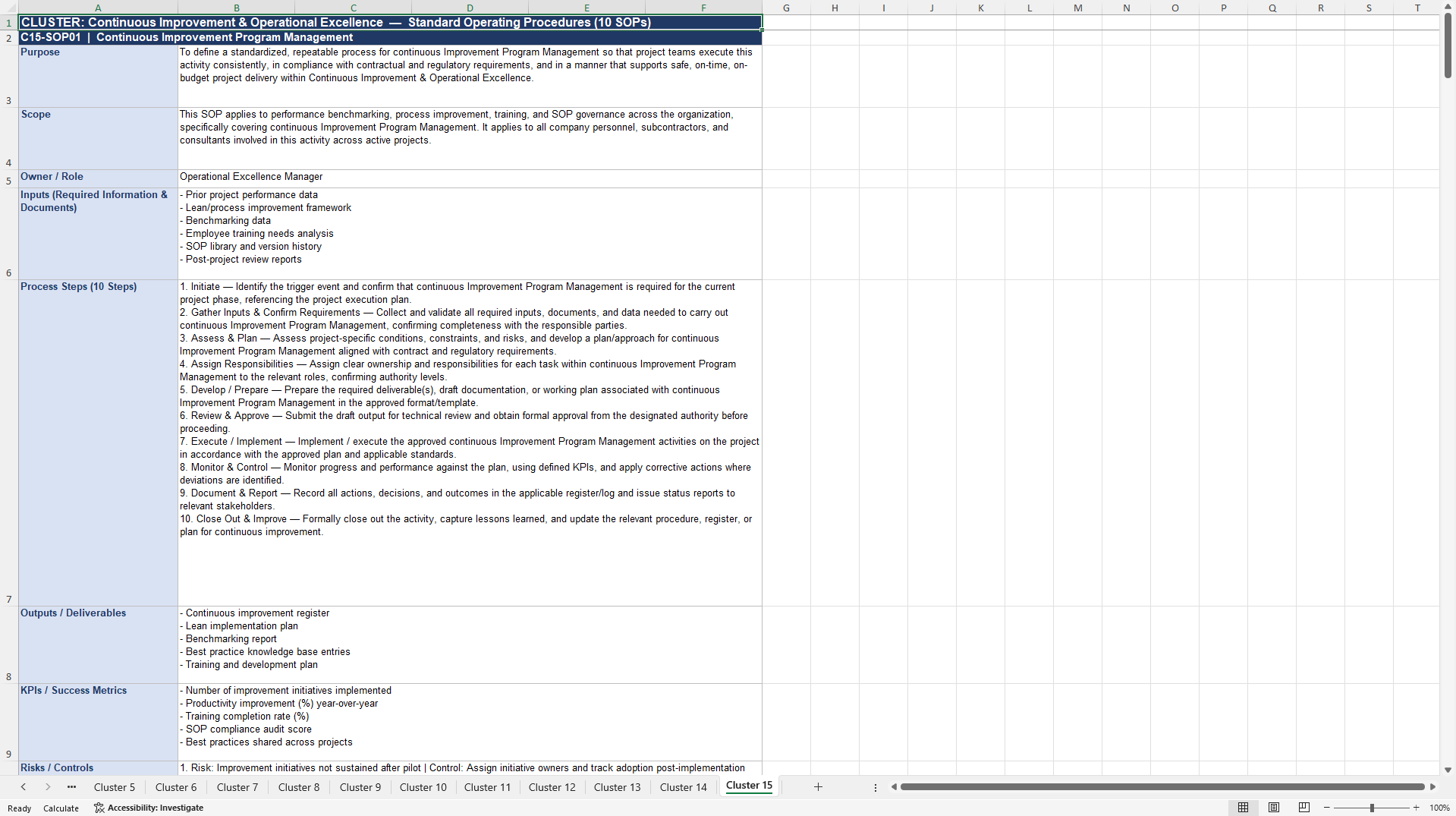Select the Owner / Role label cell
The width and height of the screenshot is (1456, 816).
tap(98, 179)
